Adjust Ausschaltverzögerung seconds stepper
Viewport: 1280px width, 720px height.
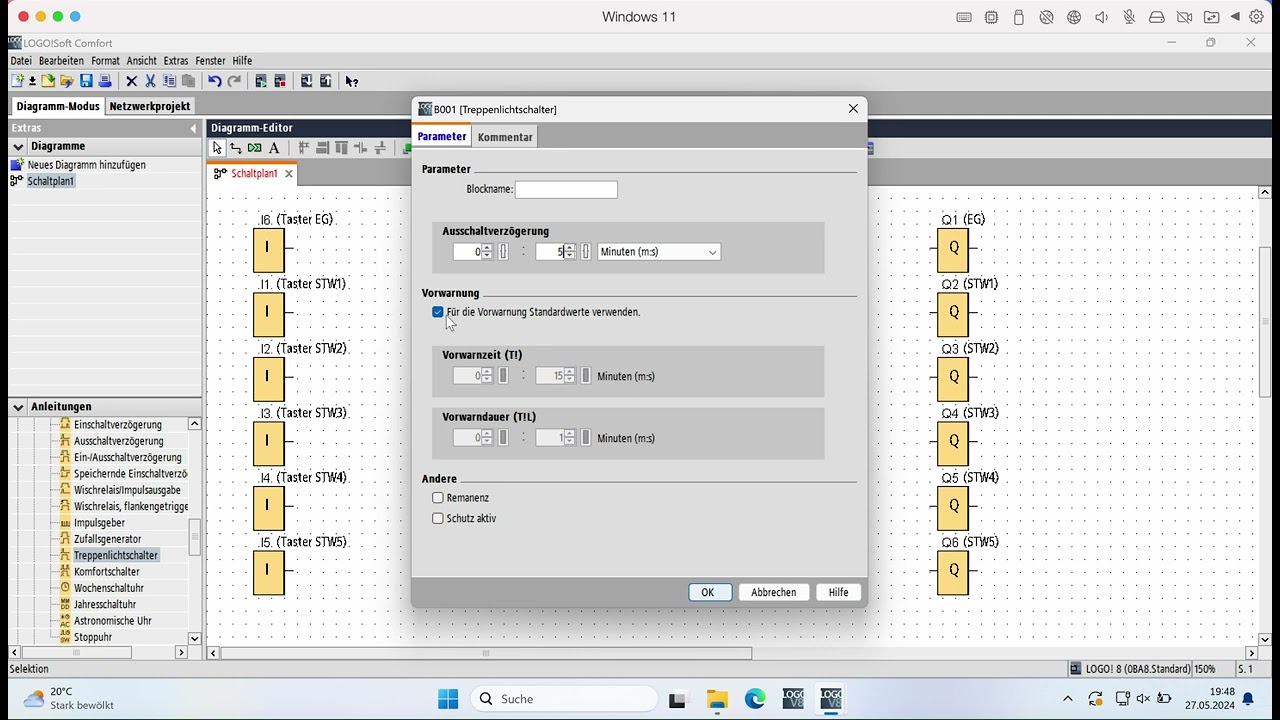pyautogui.click(x=570, y=252)
